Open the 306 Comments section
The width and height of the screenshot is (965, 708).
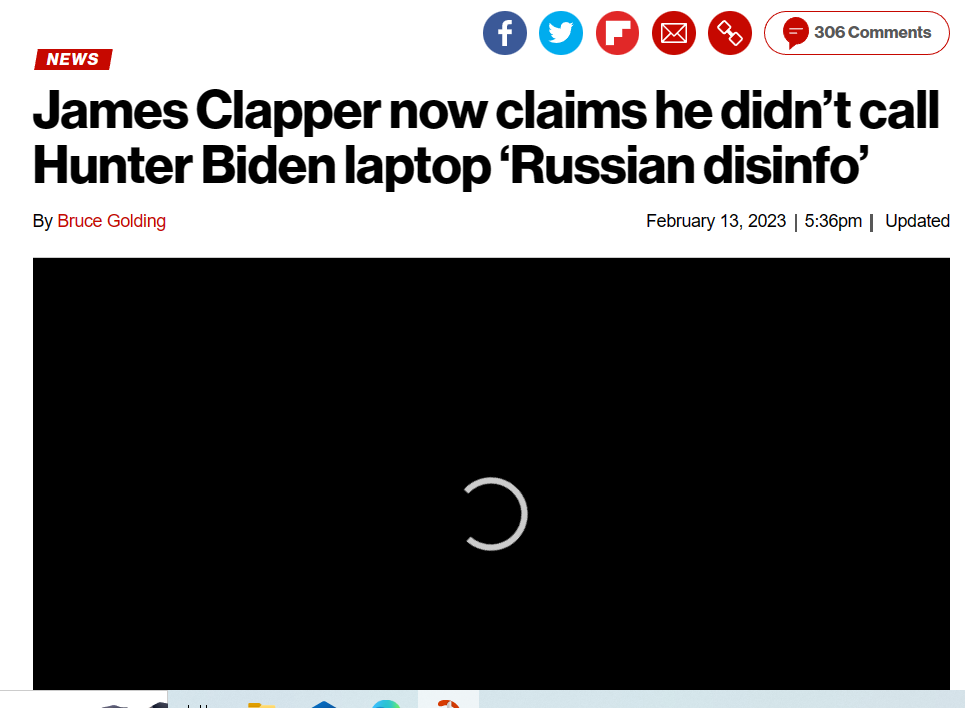(857, 33)
